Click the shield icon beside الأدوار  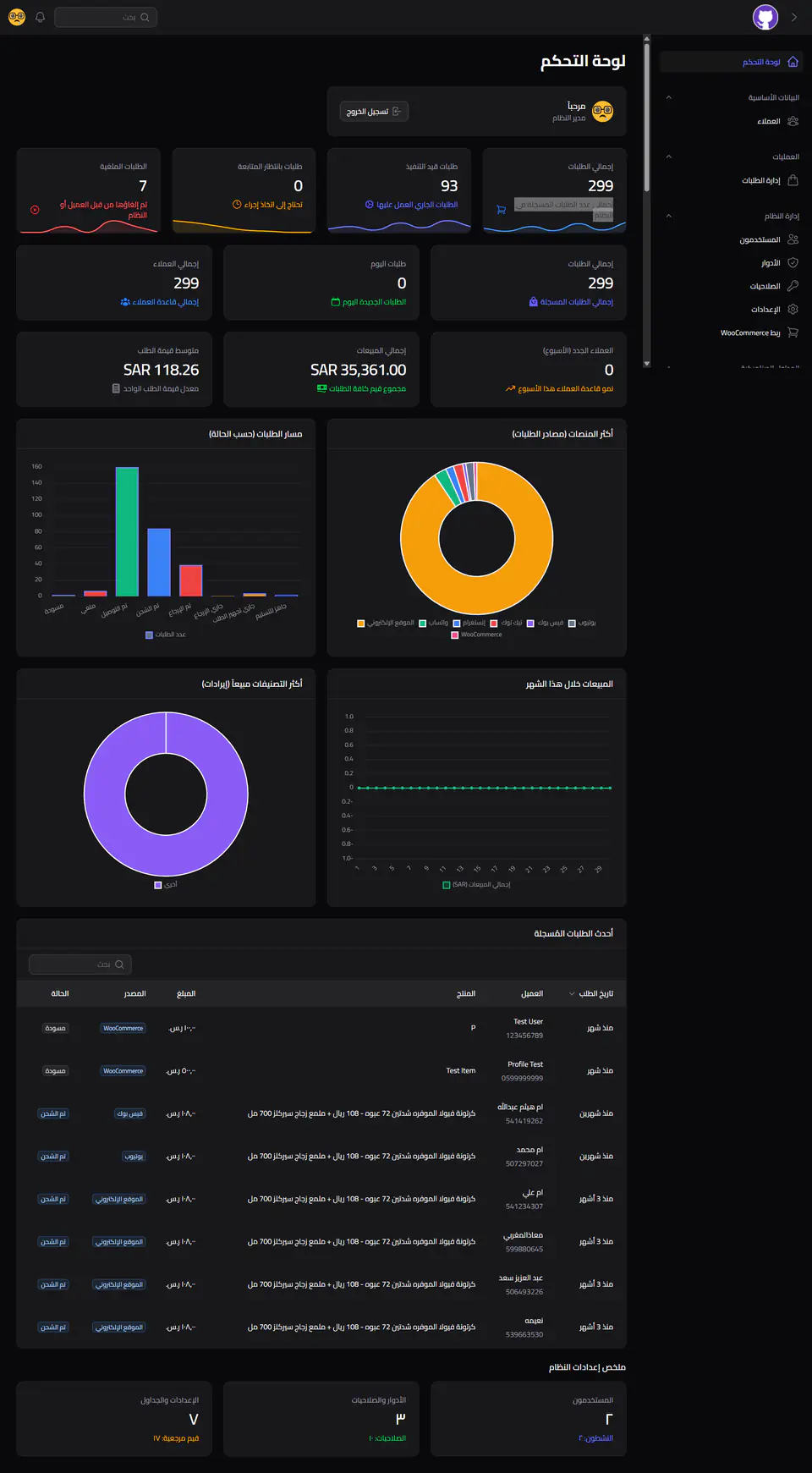793,263
